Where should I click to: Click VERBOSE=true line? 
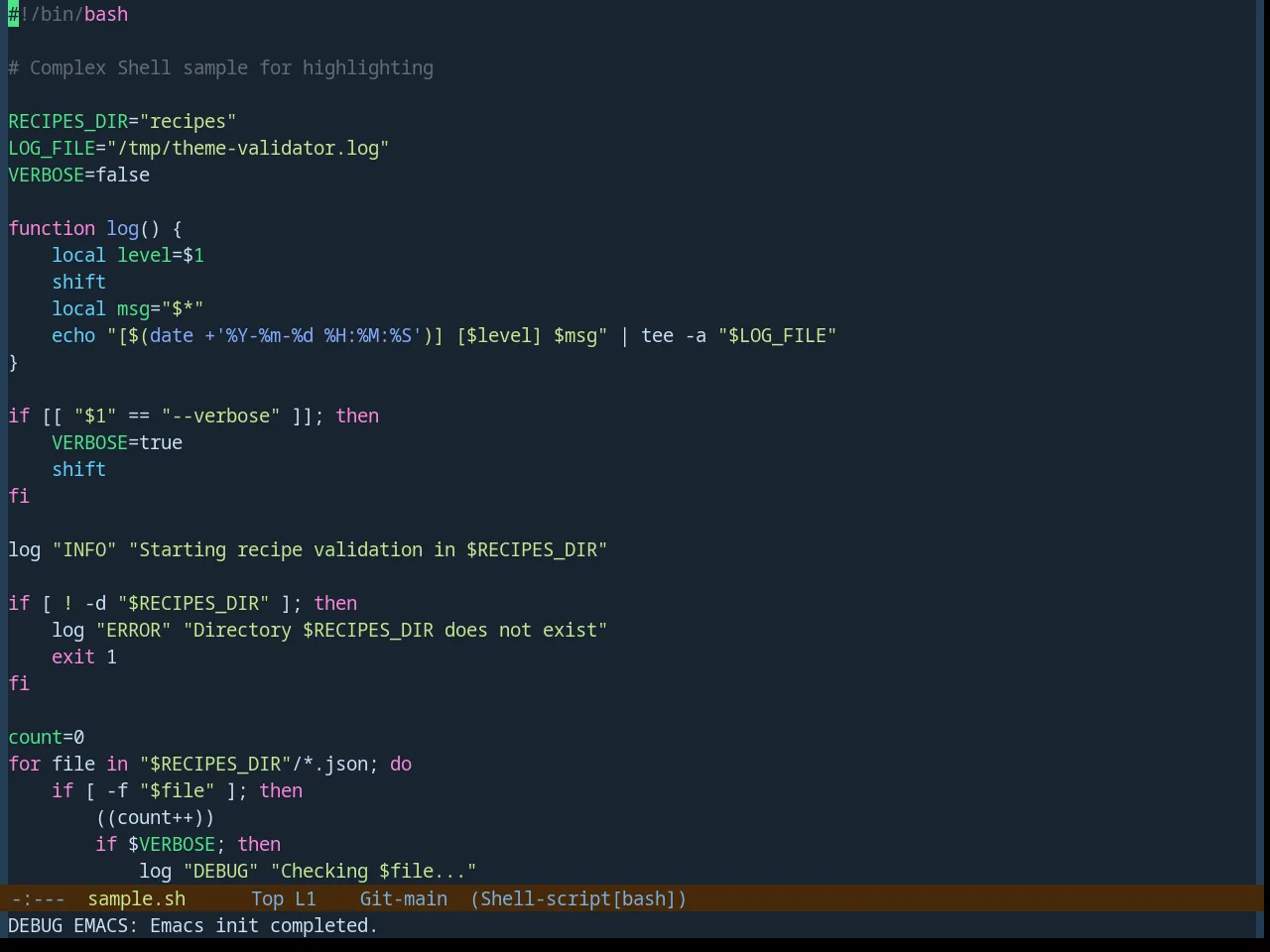[x=117, y=442]
